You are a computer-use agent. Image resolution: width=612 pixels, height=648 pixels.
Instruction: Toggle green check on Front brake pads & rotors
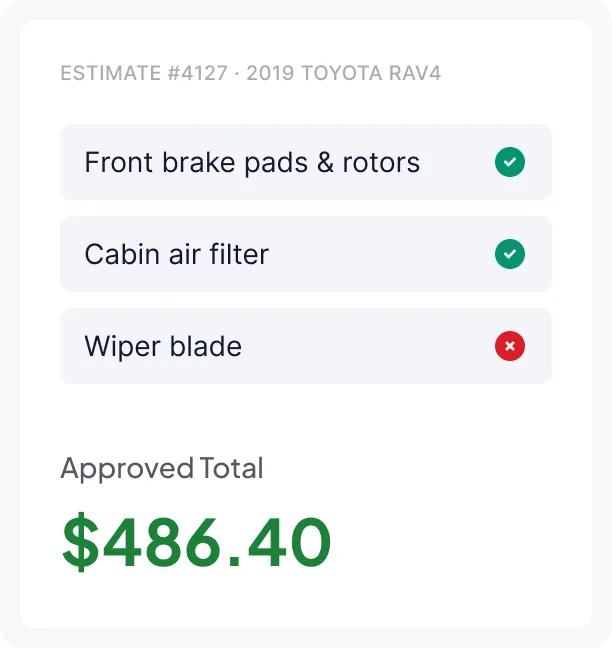510,162
